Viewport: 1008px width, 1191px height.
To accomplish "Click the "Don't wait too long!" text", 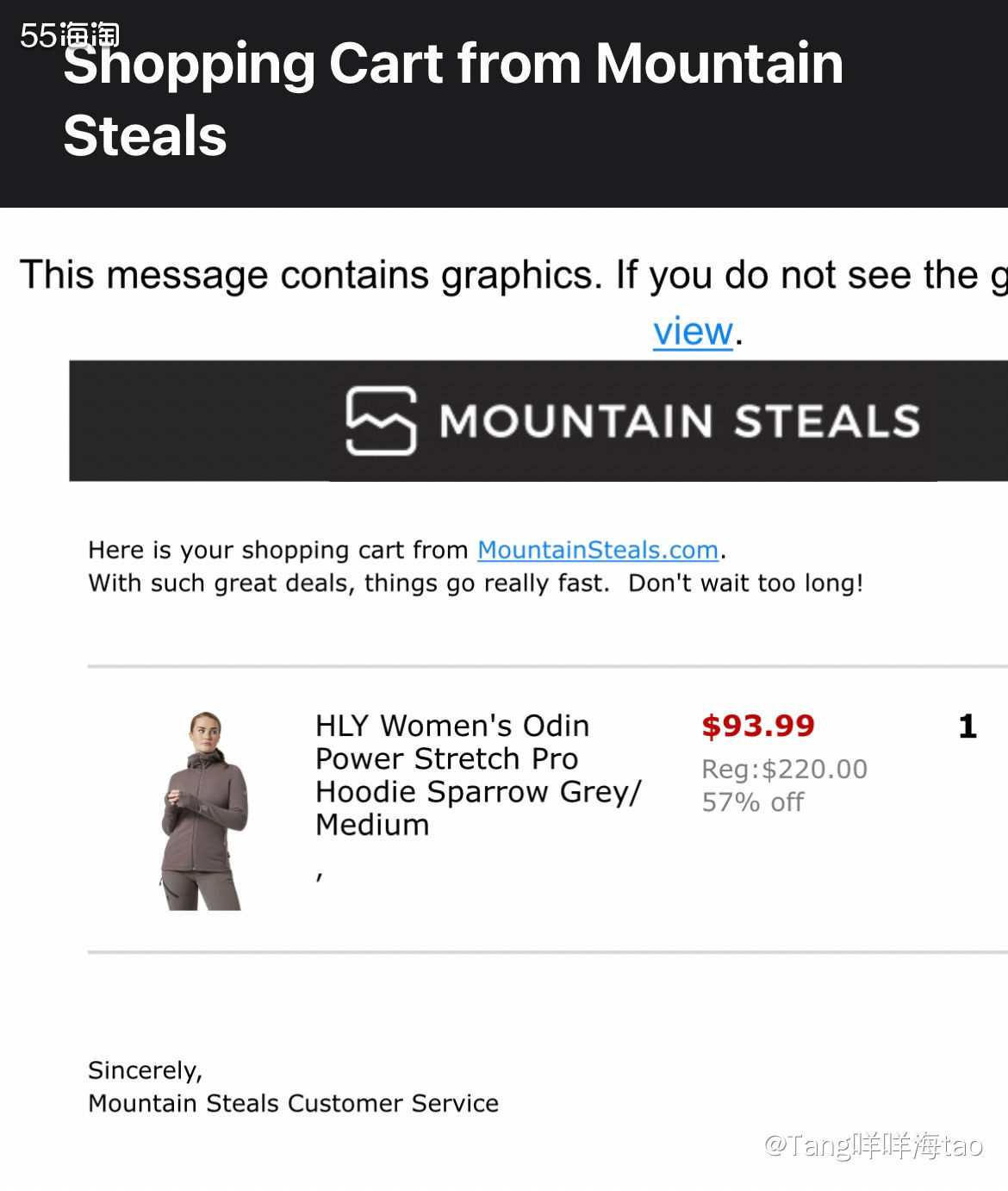I will click(745, 583).
